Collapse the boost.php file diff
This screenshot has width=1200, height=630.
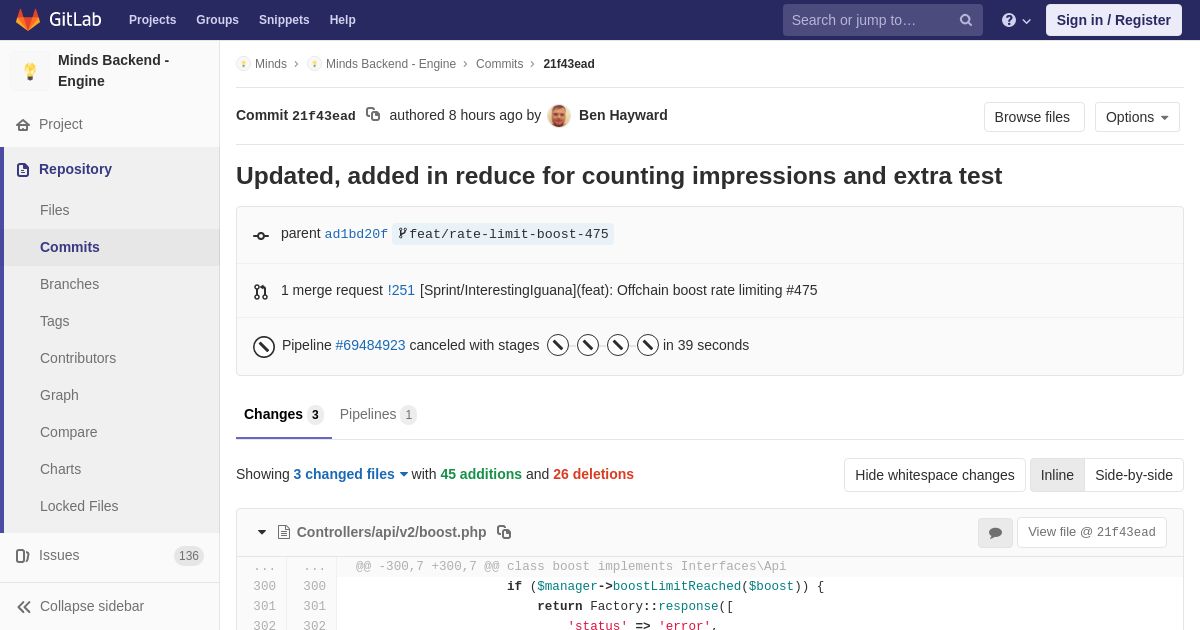(262, 532)
